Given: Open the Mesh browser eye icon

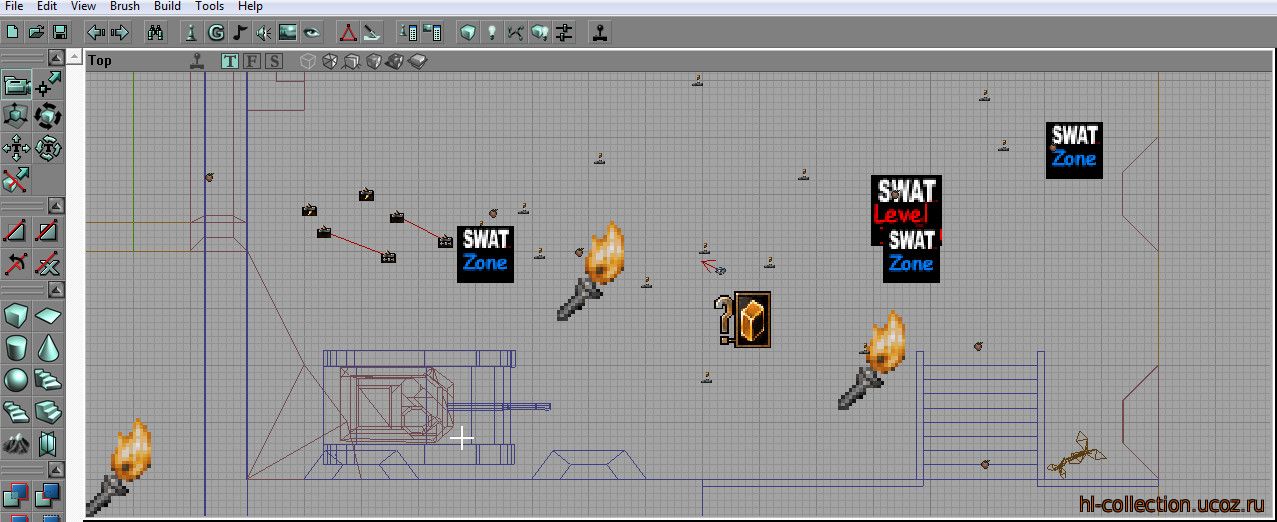Looking at the screenshot, I should (312, 33).
